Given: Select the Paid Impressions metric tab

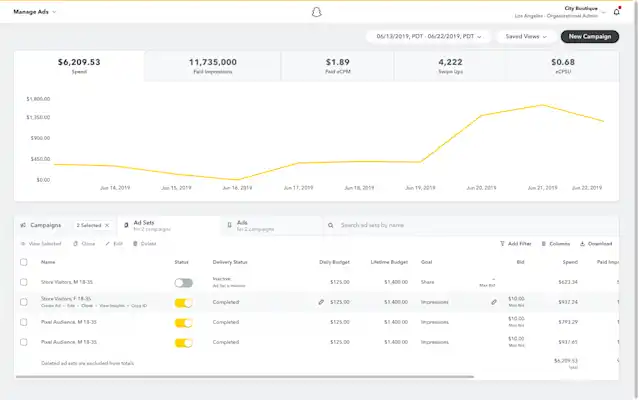Looking at the screenshot, I should (212, 66).
